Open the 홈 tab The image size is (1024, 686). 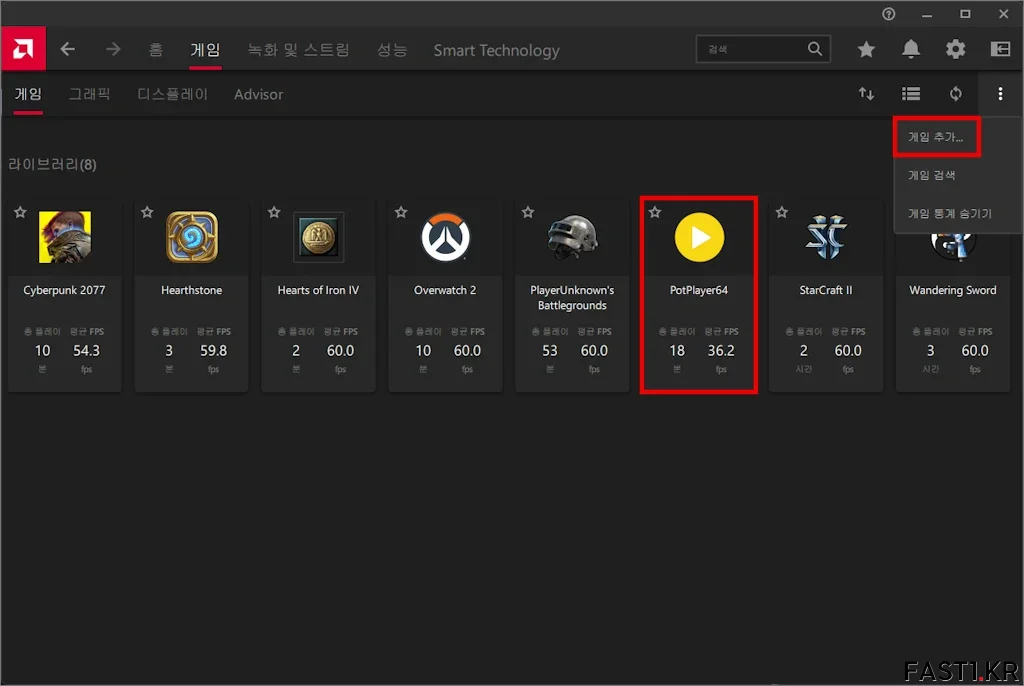[x=155, y=50]
